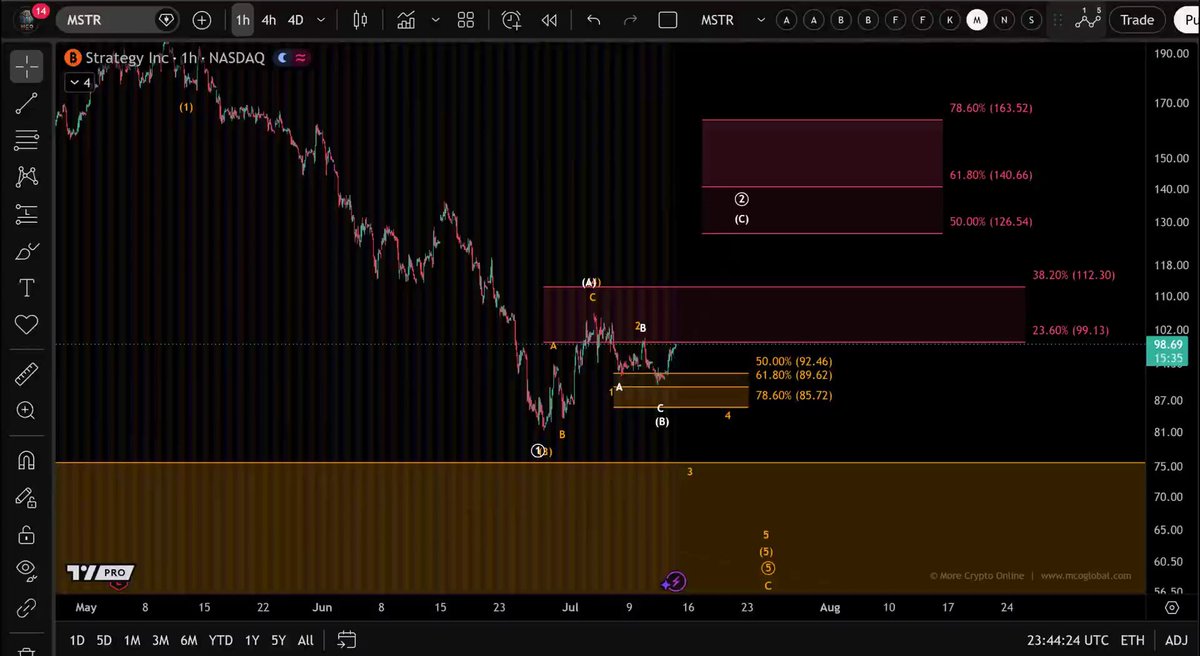The height and width of the screenshot is (656, 1200).
Task: Open go to date calendar
Action: tap(346, 640)
